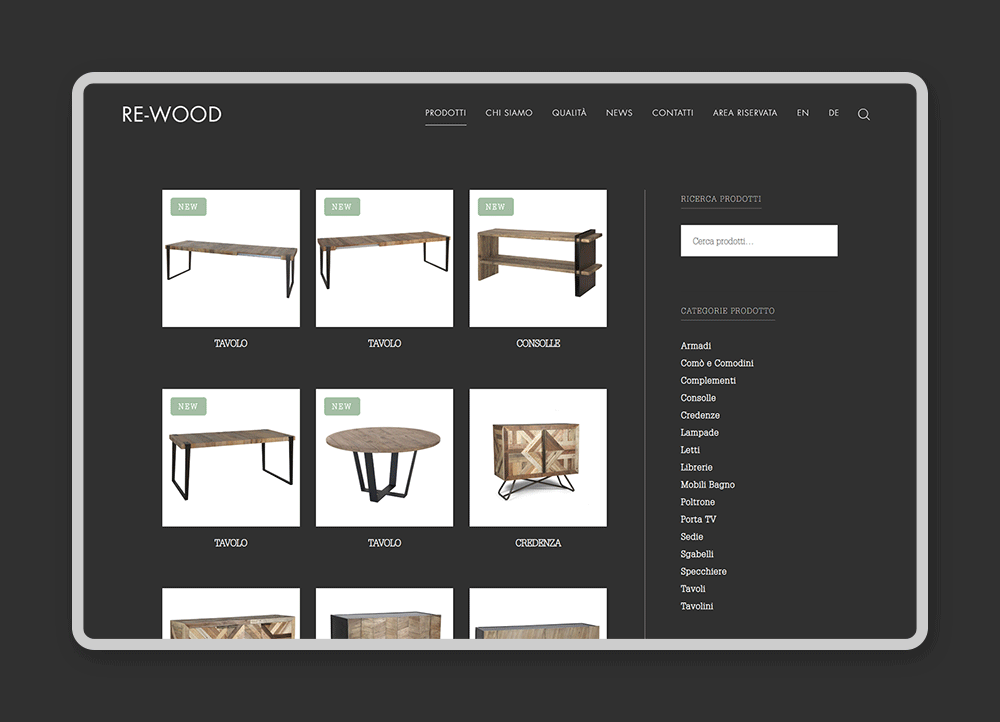Open the Armadi category
1000x722 pixels.
click(695, 346)
